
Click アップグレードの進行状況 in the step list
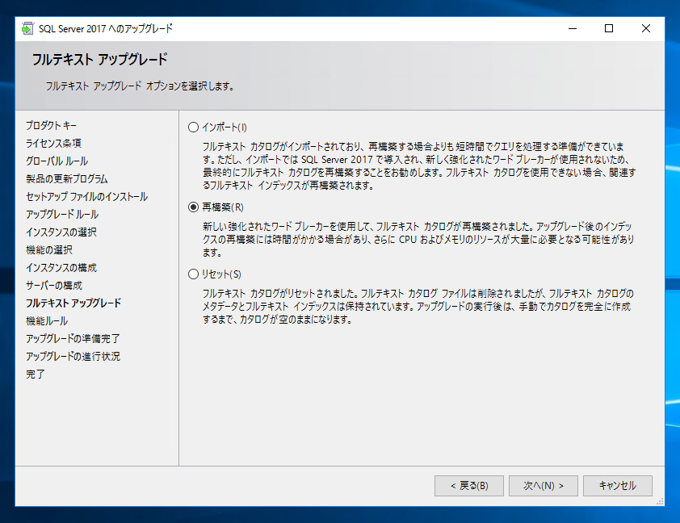coord(72,356)
